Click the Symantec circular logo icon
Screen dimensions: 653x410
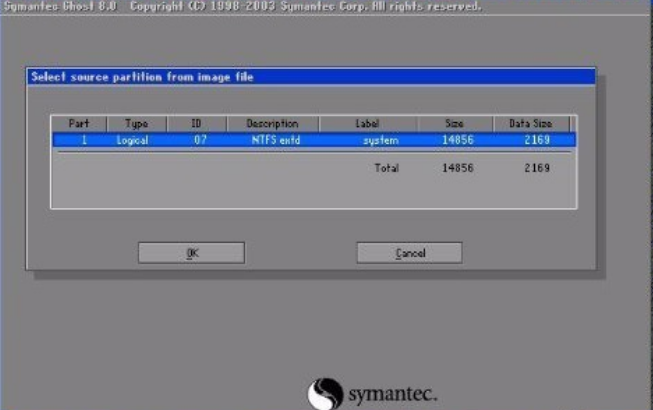(x=325, y=393)
